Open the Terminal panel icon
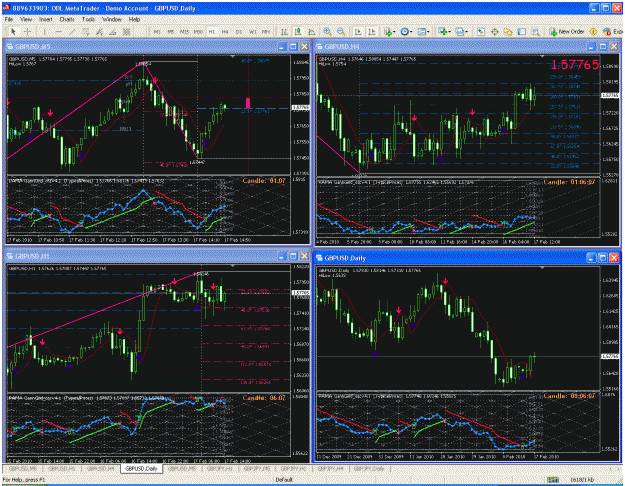Screen dimensions: 625x486 pyautogui.click(x=522, y=31)
